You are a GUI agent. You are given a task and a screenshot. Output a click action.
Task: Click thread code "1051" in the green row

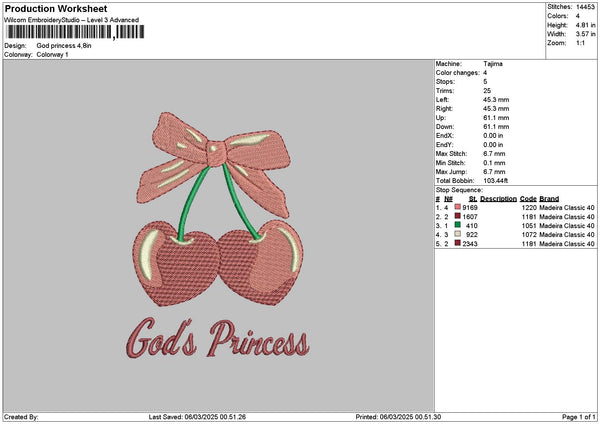pyautogui.click(x=529, y=226)
